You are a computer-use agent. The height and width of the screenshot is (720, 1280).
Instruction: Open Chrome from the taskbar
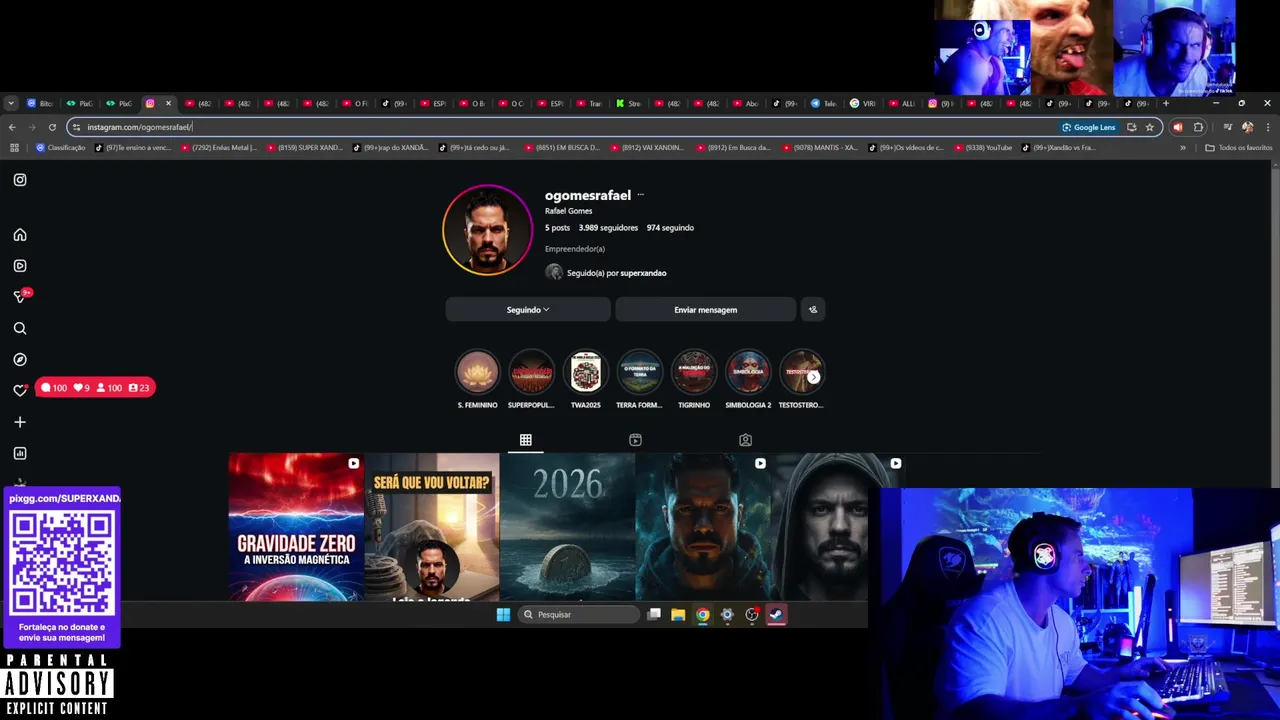coord(703,615)
